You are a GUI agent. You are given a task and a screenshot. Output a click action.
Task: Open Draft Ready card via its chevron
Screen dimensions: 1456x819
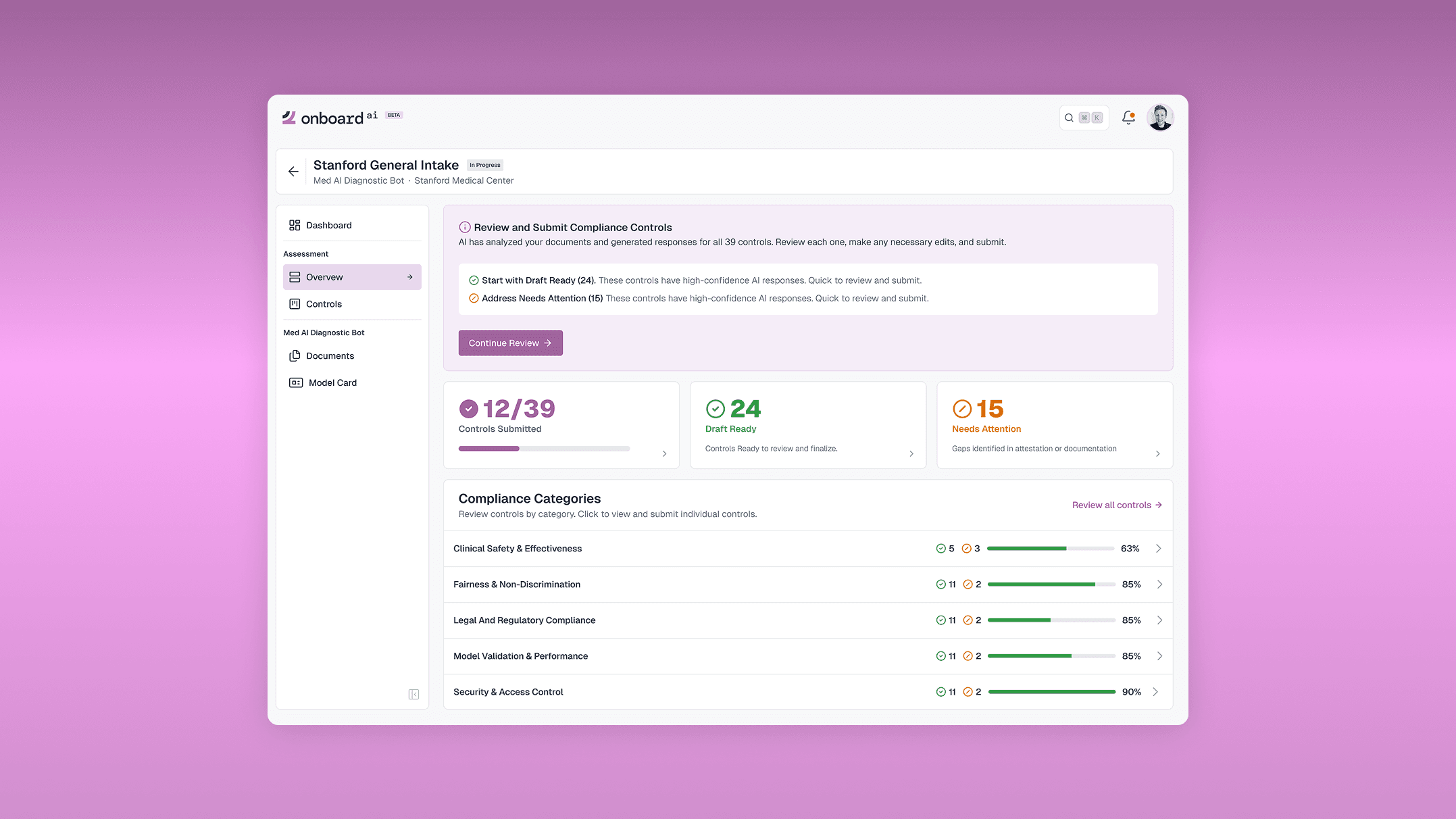click(911, 453)
